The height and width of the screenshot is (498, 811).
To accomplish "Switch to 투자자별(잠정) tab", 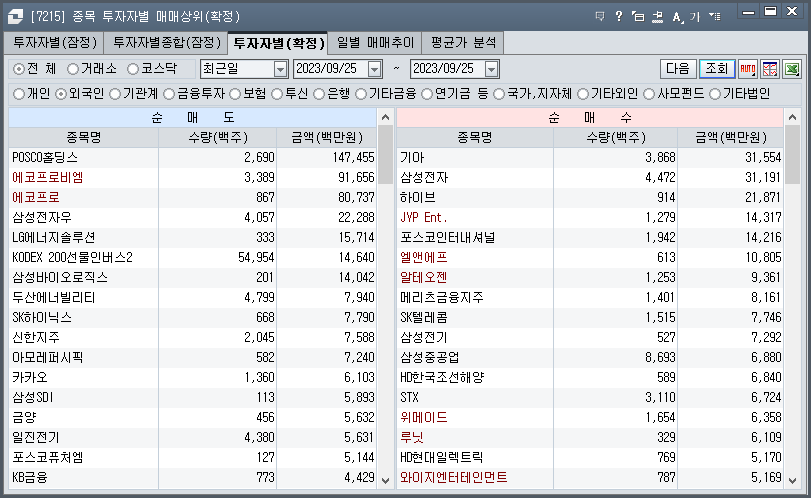I will pyautogui.click(x=55, y=42).
